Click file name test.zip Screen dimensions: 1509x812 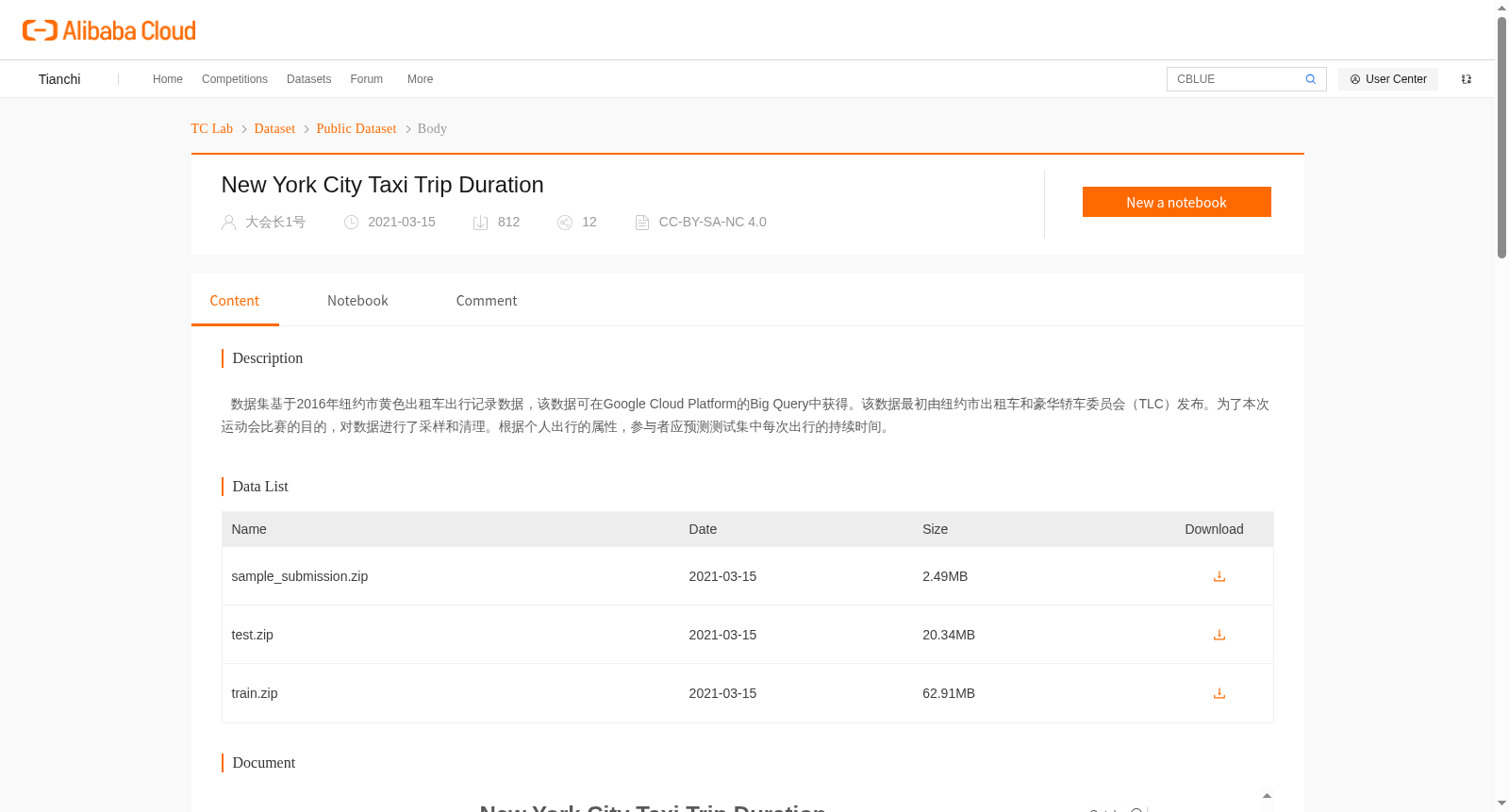click(x=253, y=635)
